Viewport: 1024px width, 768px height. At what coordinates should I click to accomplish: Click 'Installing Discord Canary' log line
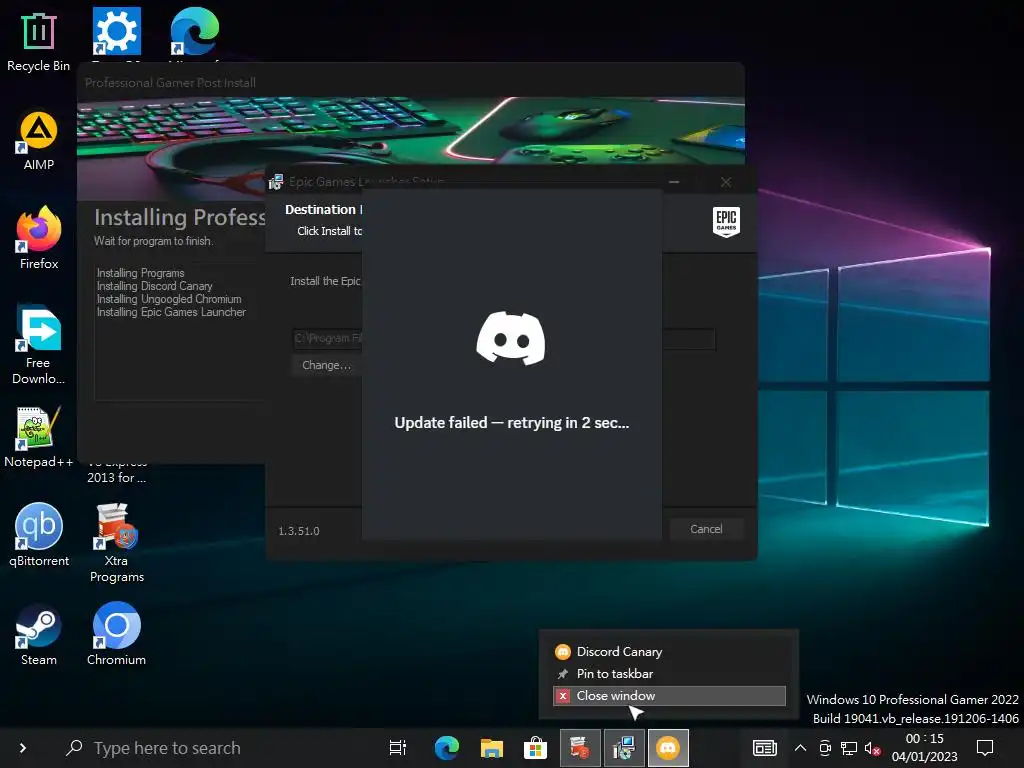(155, 286)
